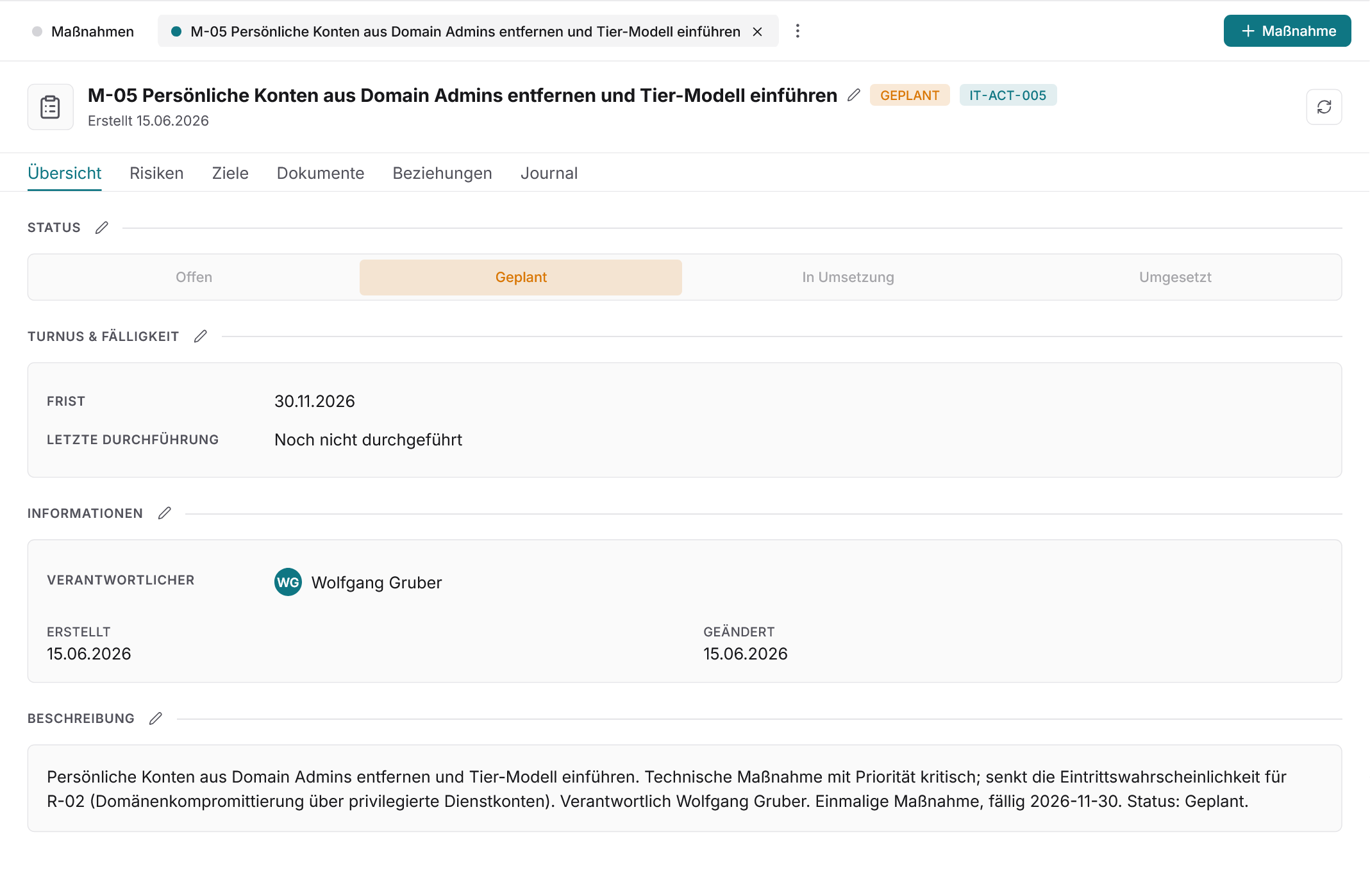Open the Beziehungen tab
Screen dimensions: 1370x896
coord(442,173)
